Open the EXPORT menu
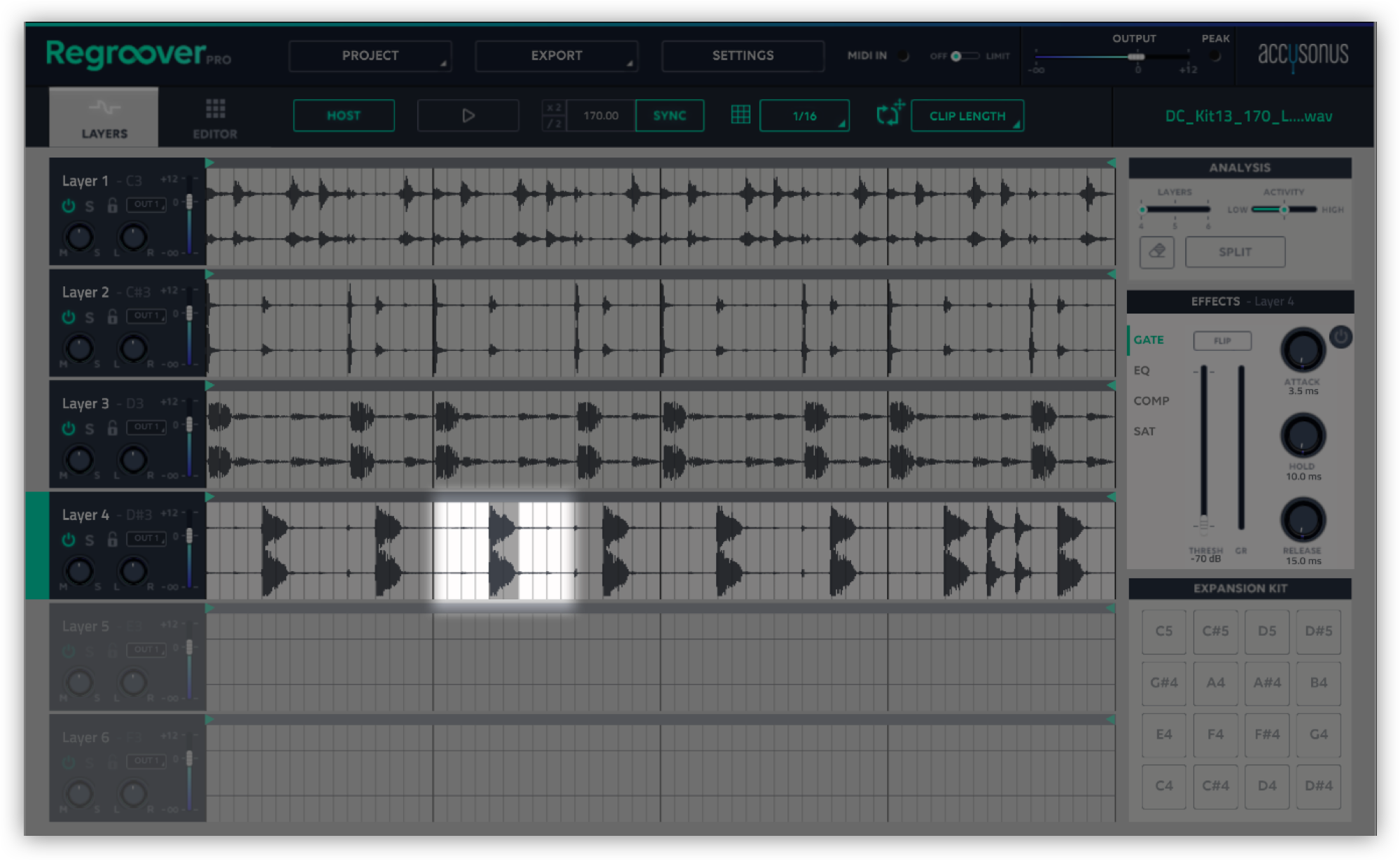 click(556, 55)
